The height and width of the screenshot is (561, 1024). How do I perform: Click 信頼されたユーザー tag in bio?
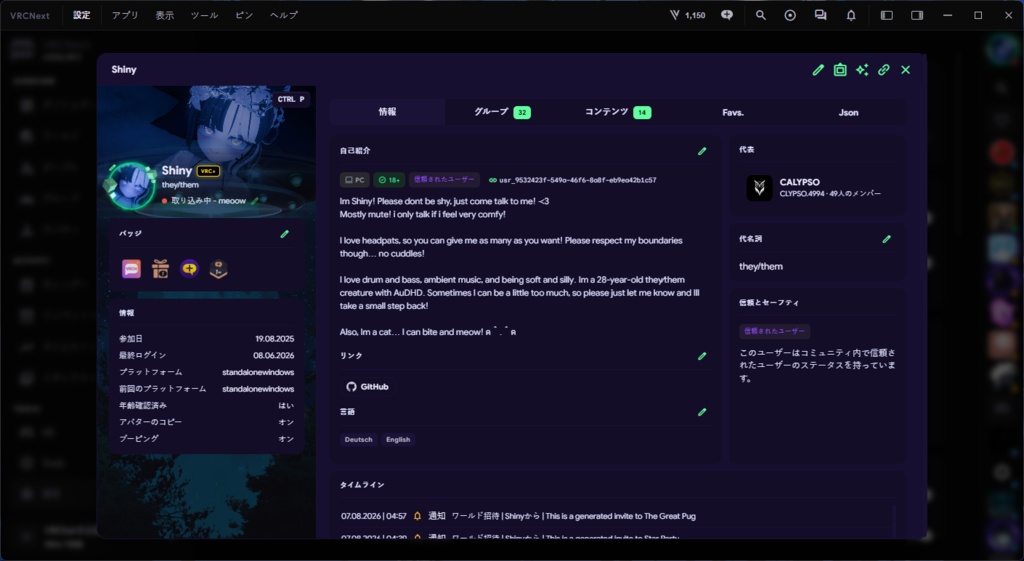click(x=444, y=180)
